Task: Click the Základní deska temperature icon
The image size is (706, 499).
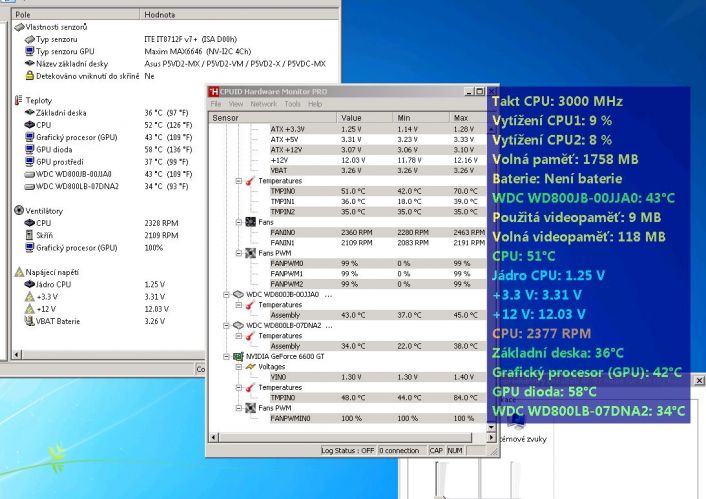Action: tap(30, 113)
